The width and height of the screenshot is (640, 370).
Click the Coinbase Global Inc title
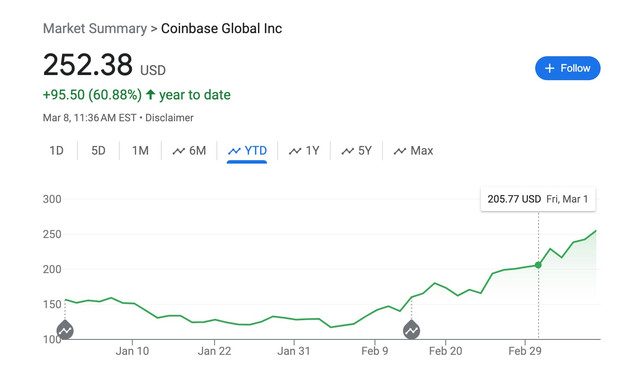221,29
